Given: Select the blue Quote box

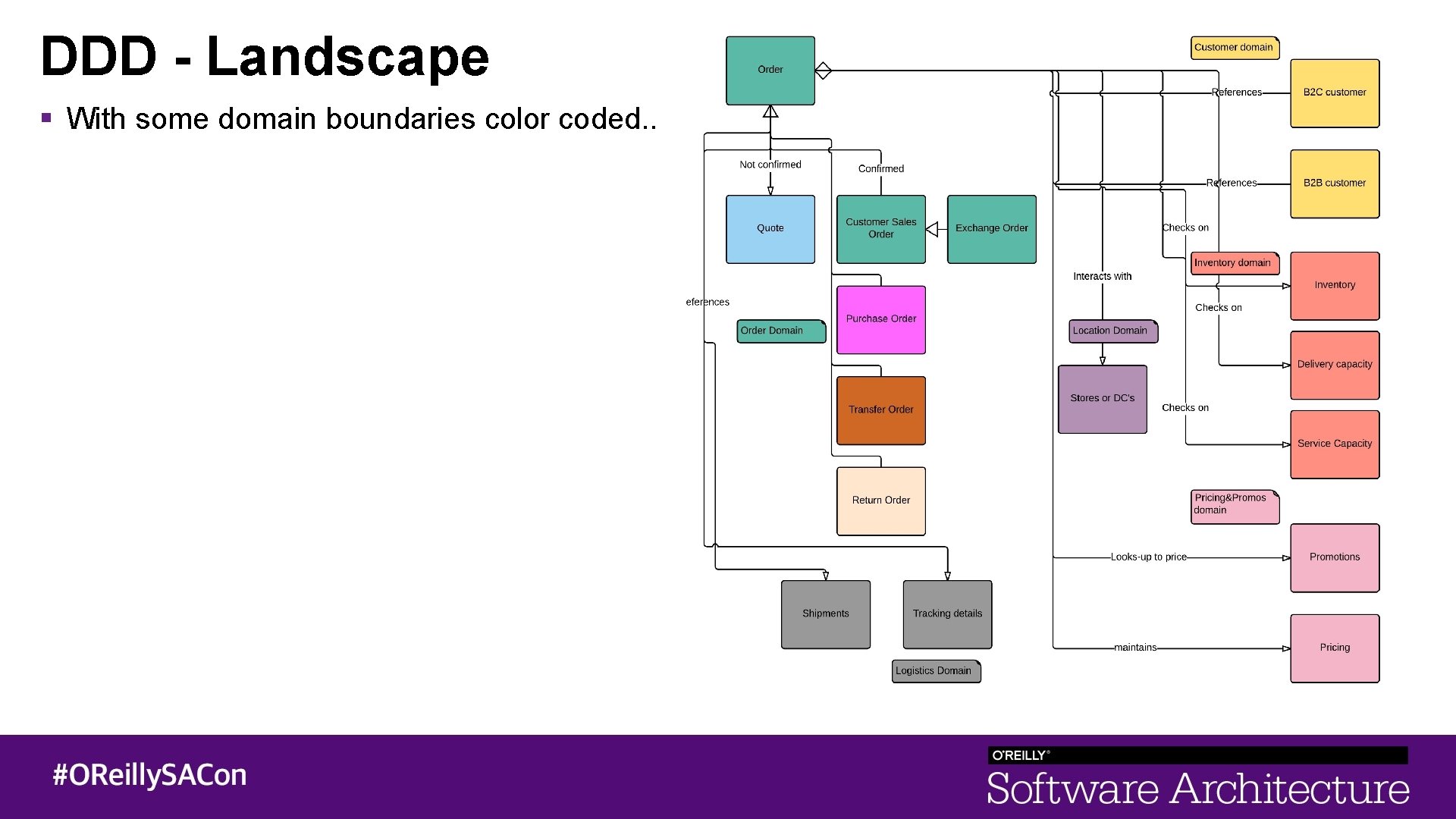Looking at the screenshot, I should pos(770,229).
